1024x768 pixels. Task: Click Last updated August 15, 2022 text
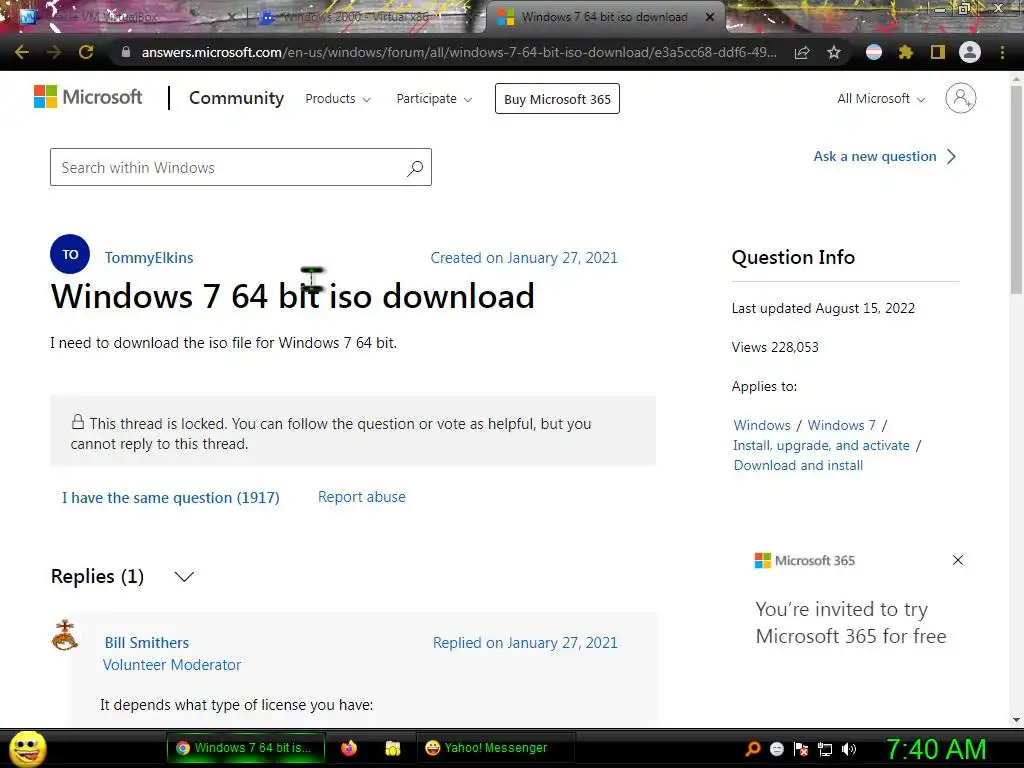point(823,308)
